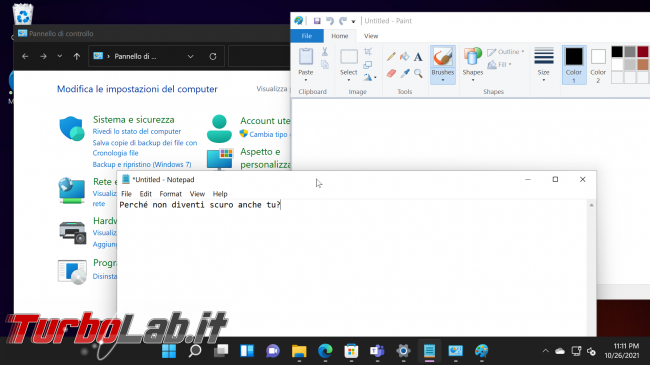Select the Text tool in Paint

pyautogui.click(x=418, y=57)
